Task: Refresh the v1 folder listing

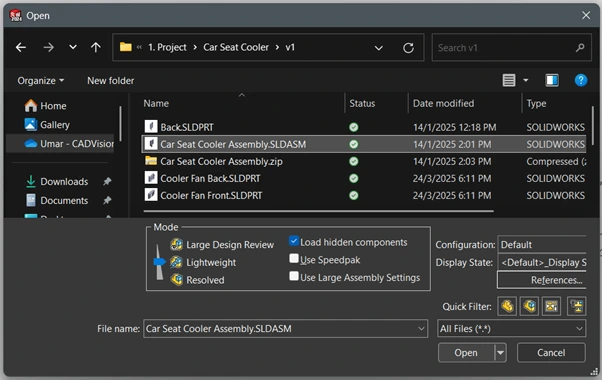Action: pos(408,48)
